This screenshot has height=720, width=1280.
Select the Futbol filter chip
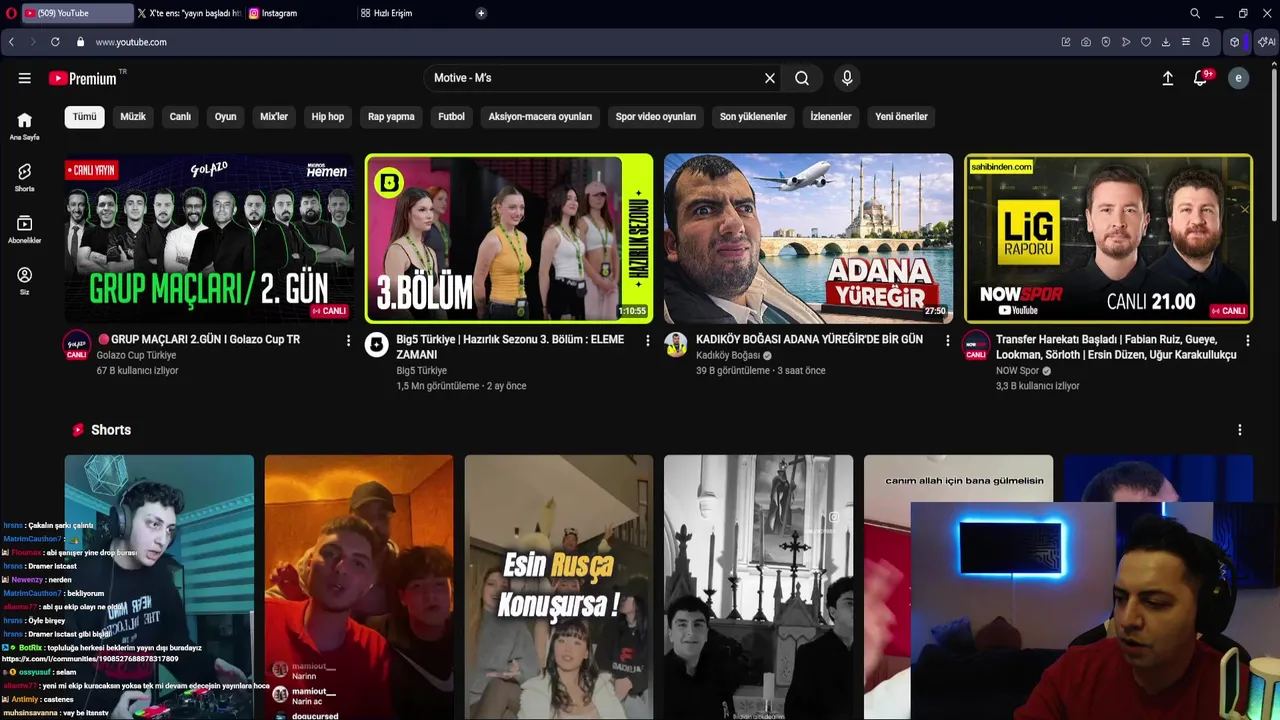click(x=451, y=117)
